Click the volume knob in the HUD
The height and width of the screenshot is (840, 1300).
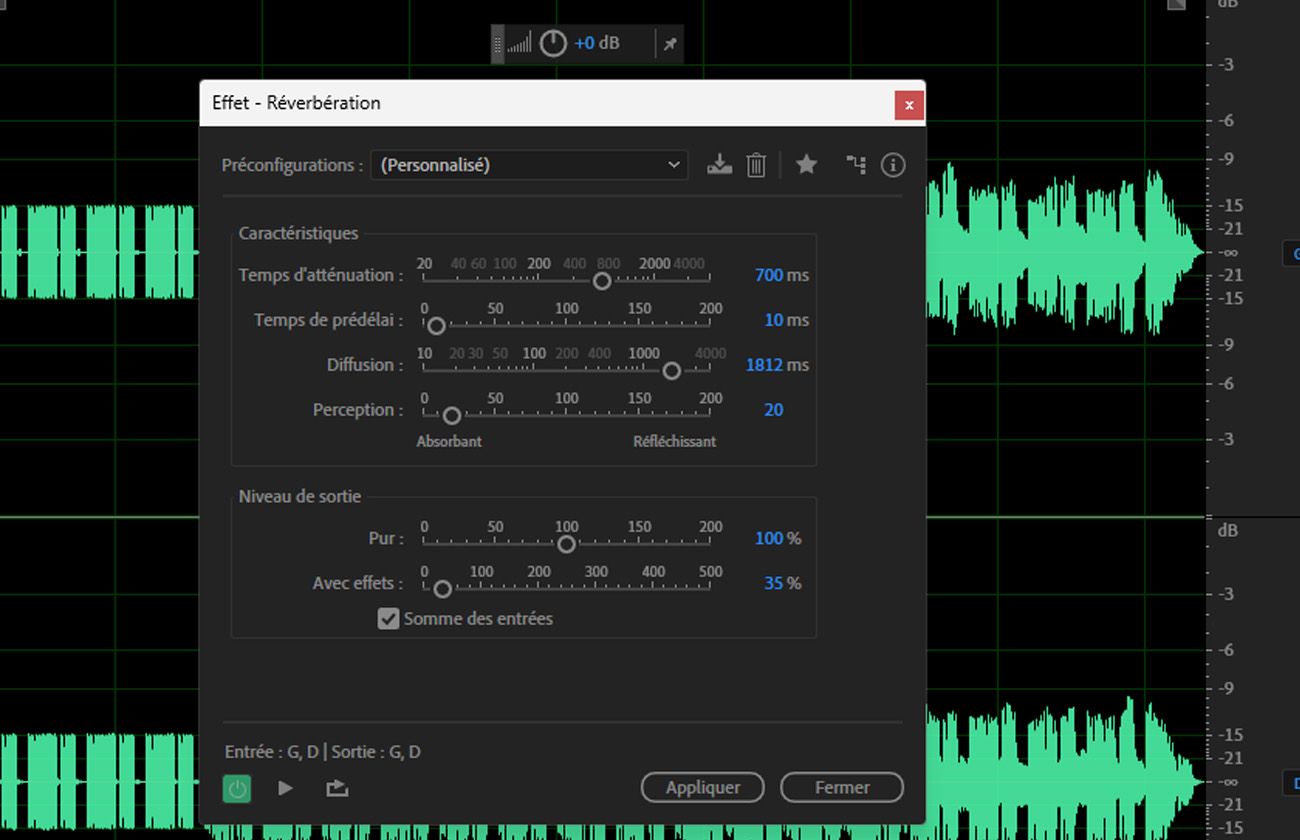click(x=553, y=43)
